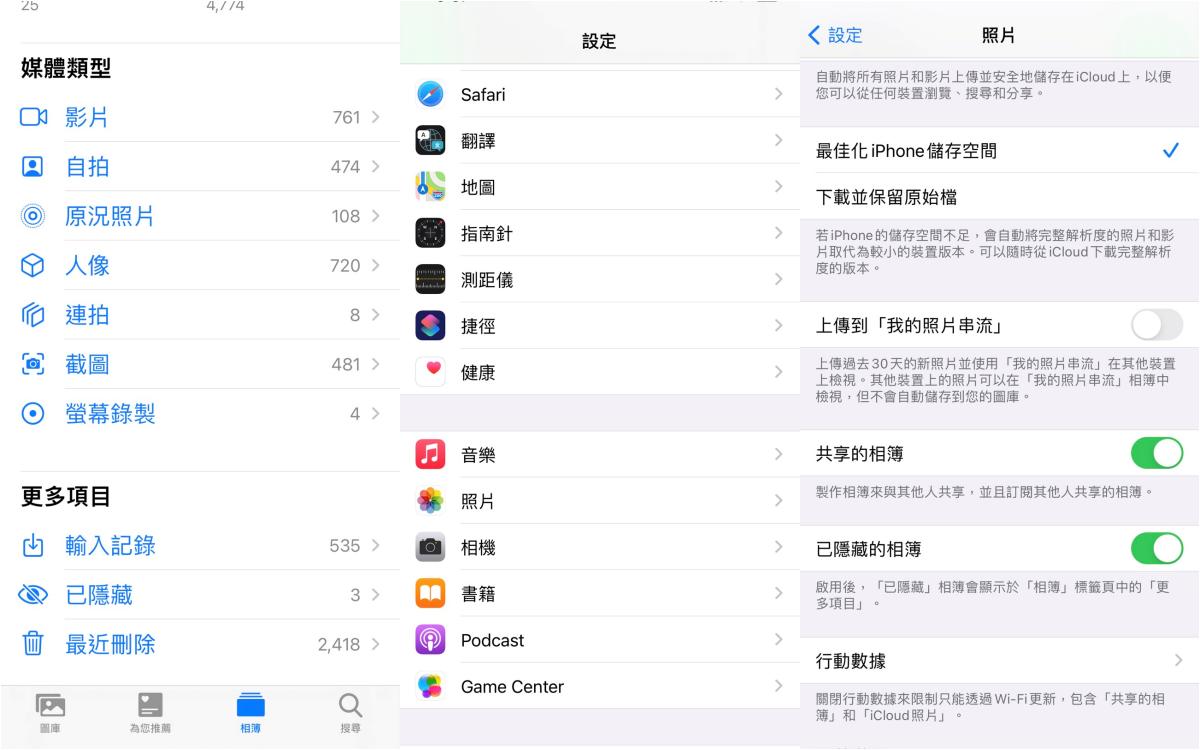
Task: Open the Translate (翻譯) app icon
Action: (x=430, y=141)
